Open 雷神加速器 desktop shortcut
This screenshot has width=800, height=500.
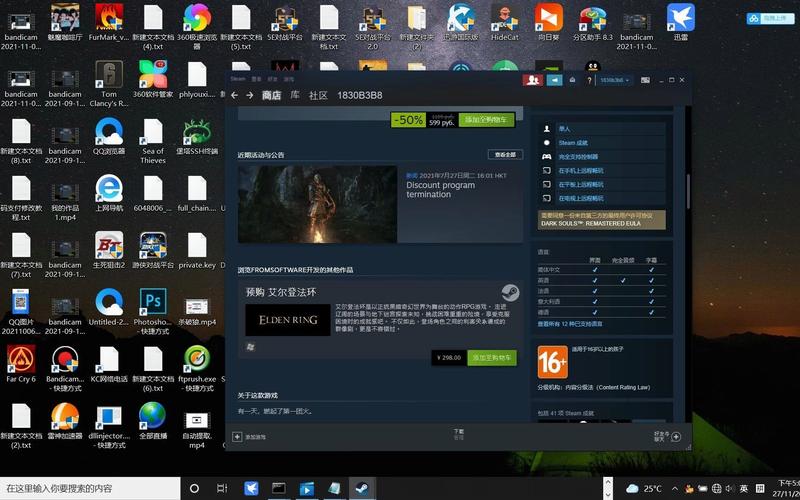tap(65, 421)
